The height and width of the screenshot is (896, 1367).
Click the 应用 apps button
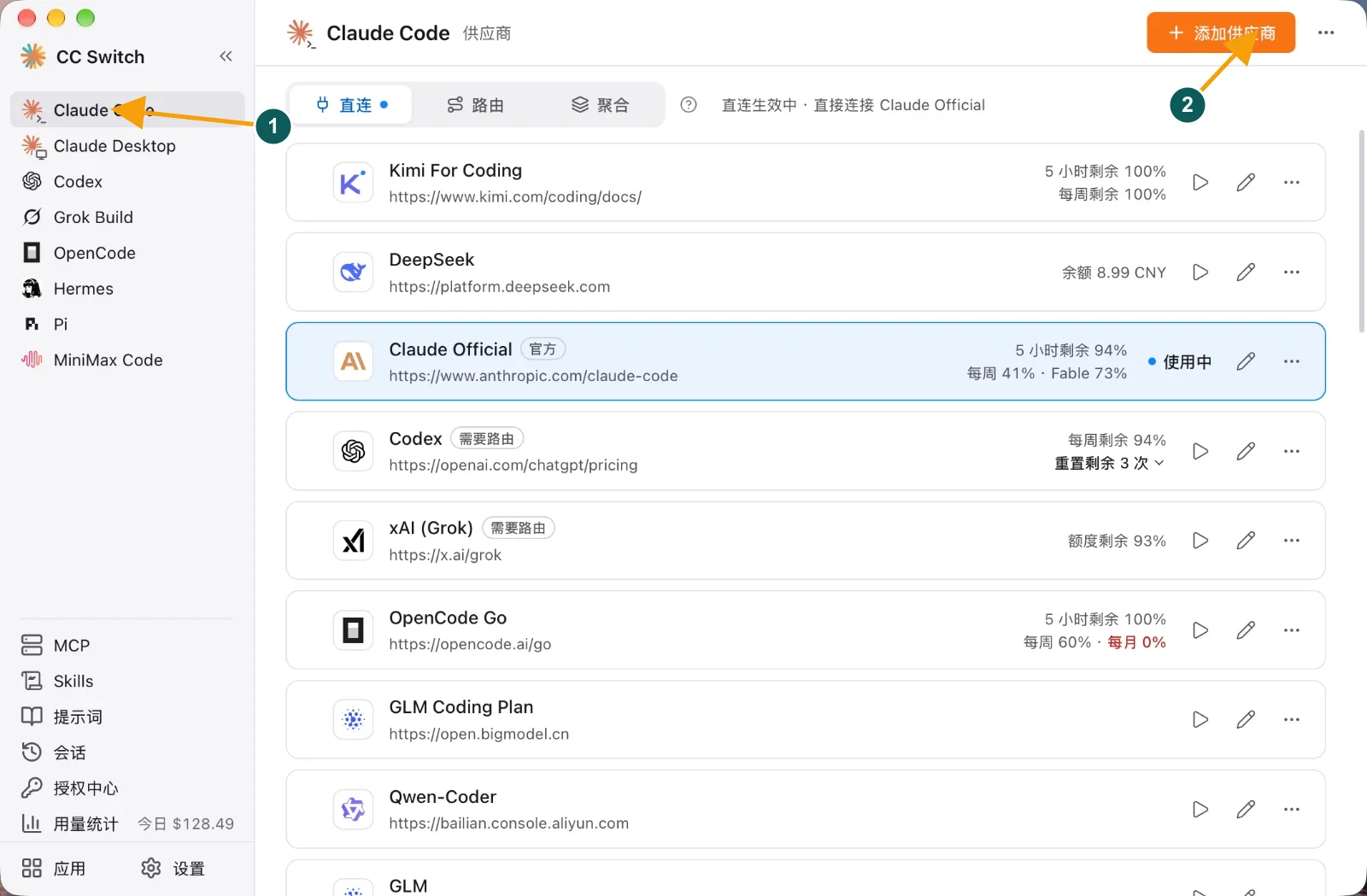(54, 869)
